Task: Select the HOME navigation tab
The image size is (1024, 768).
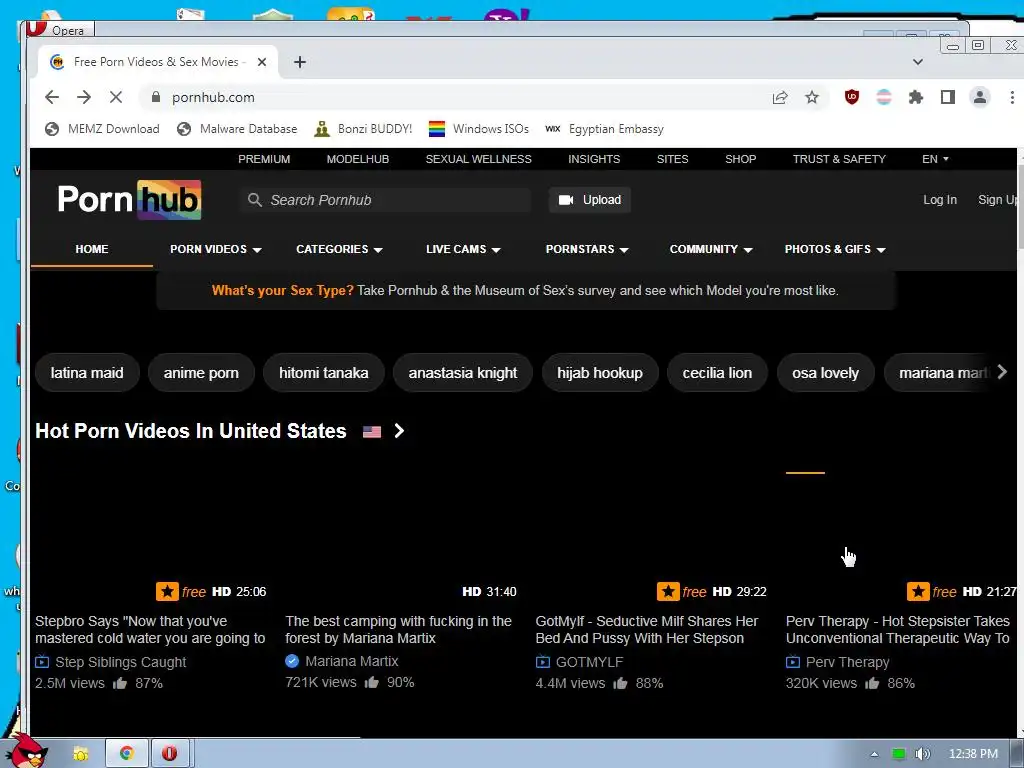Action: pyautogui.click(x=91, y=249)
